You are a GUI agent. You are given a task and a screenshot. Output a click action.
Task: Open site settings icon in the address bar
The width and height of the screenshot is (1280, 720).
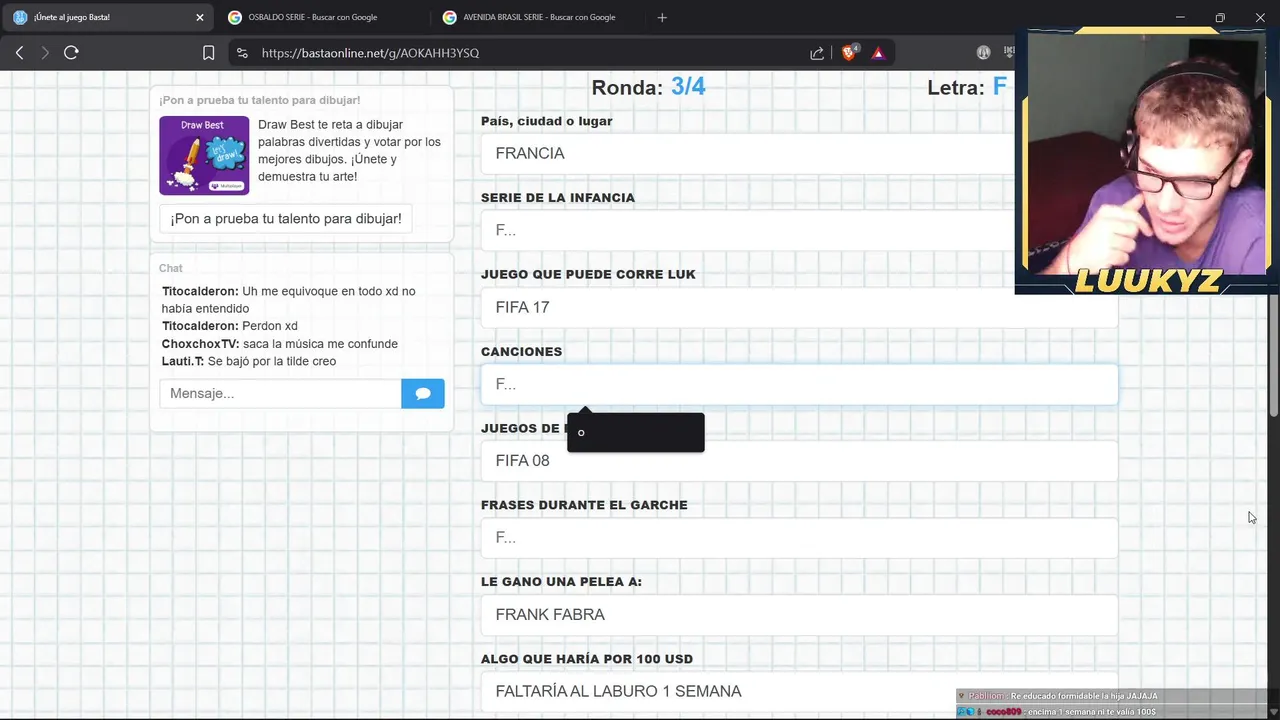[x=241, y=53]
